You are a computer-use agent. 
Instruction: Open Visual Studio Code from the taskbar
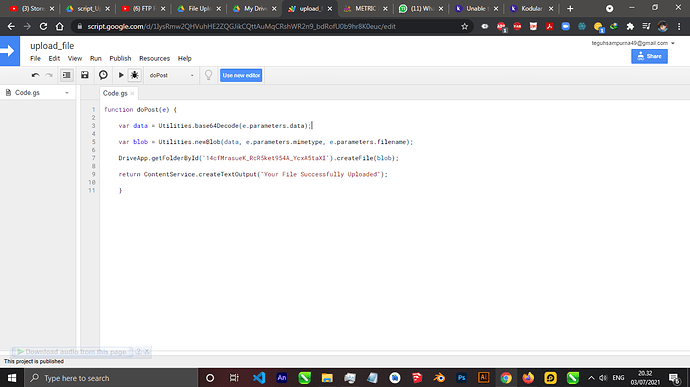(259, 378)
